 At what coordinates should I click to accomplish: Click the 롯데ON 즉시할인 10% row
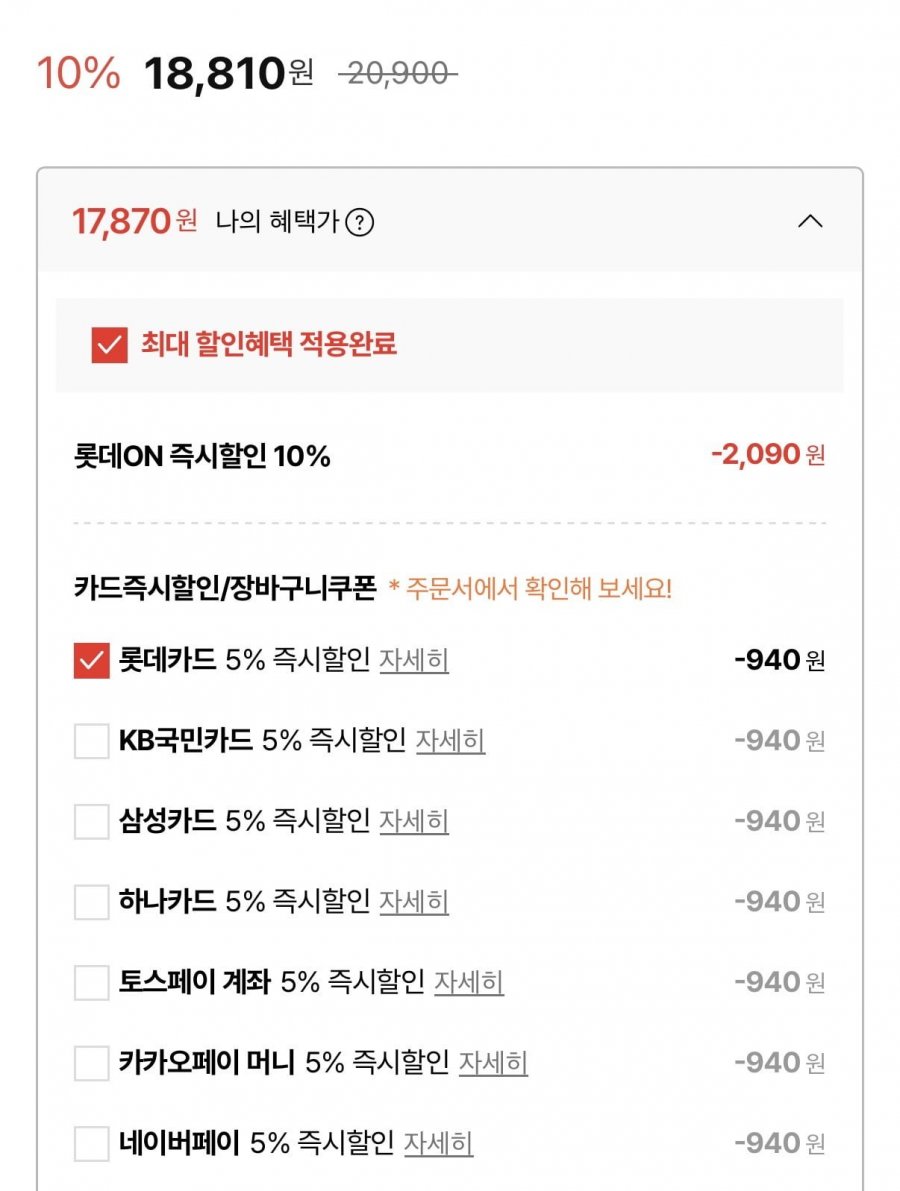click(x=202, y=457)
